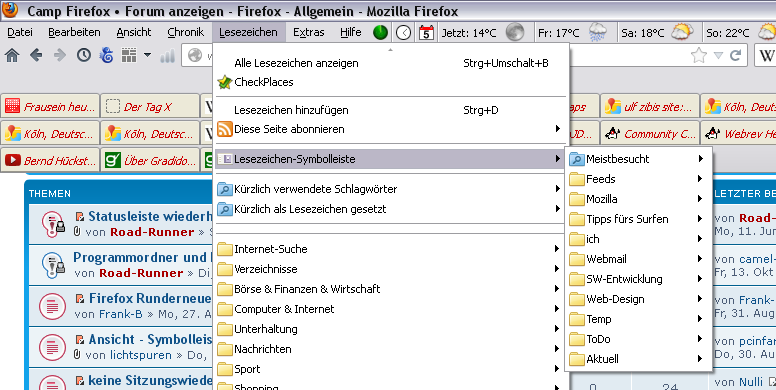Go back with the left arrow icon
The height and width of the screenshot is (390, 776).
pos(36,55)
